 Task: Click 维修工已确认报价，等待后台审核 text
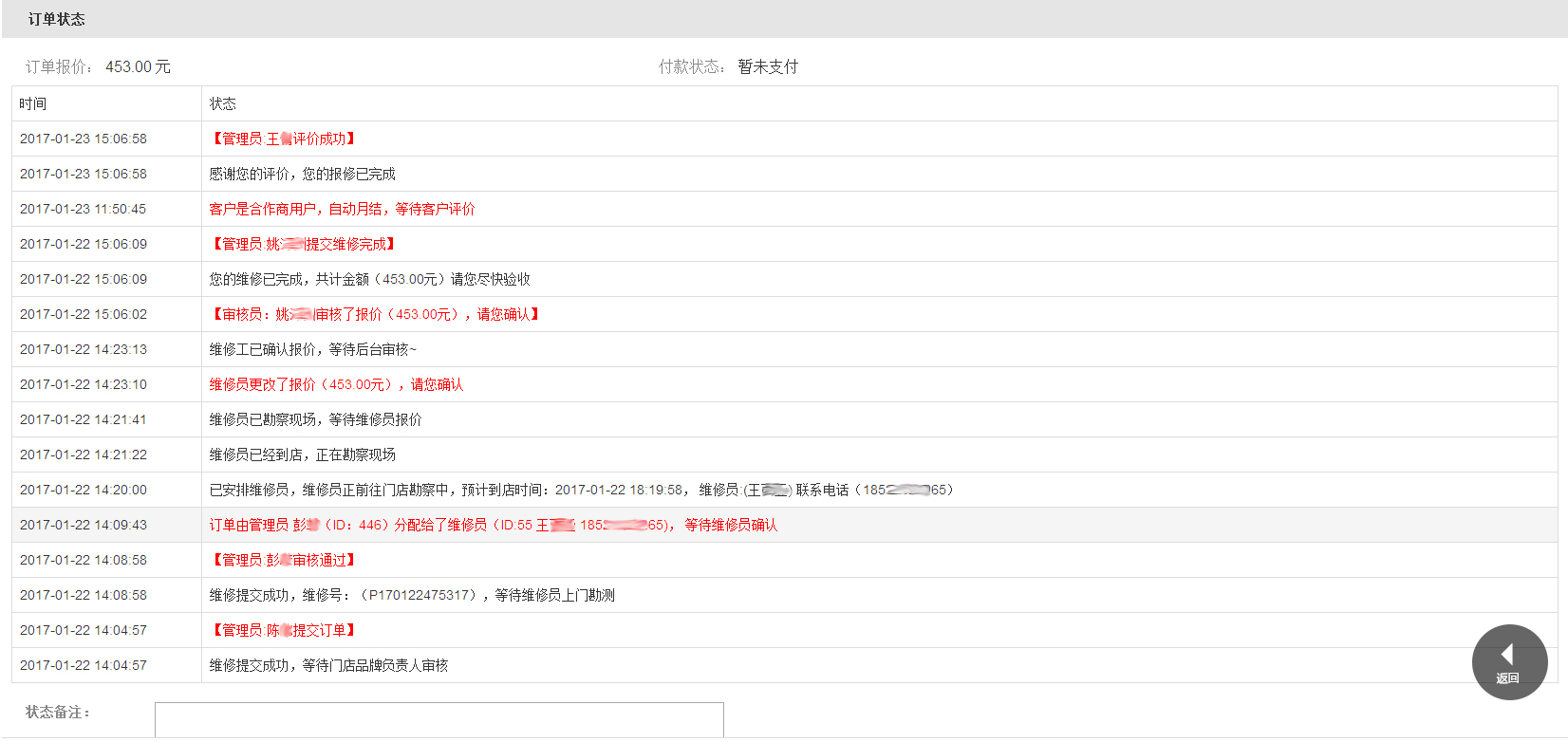(313, 349)
